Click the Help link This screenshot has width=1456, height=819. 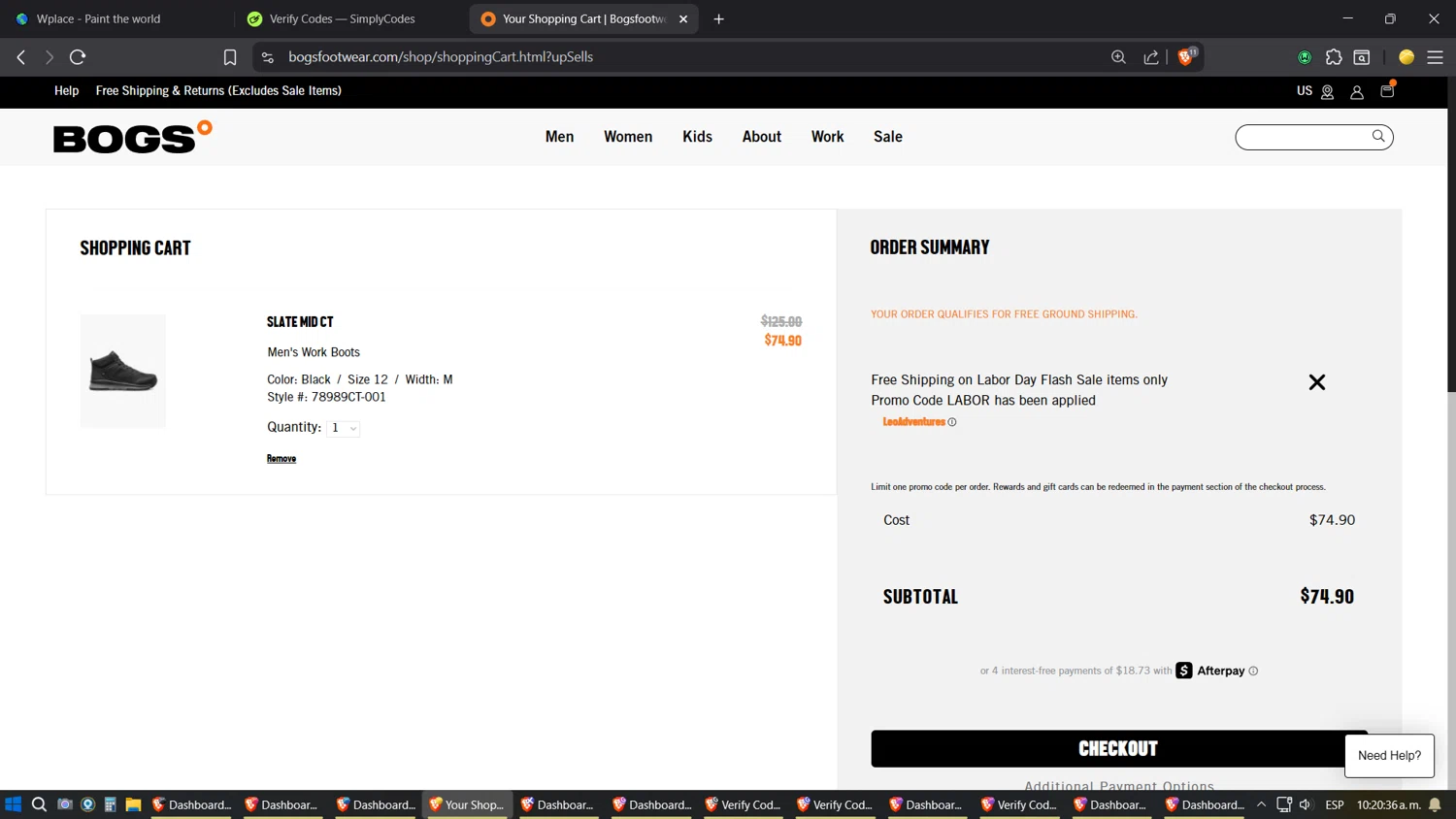click(x=67, y=90)
